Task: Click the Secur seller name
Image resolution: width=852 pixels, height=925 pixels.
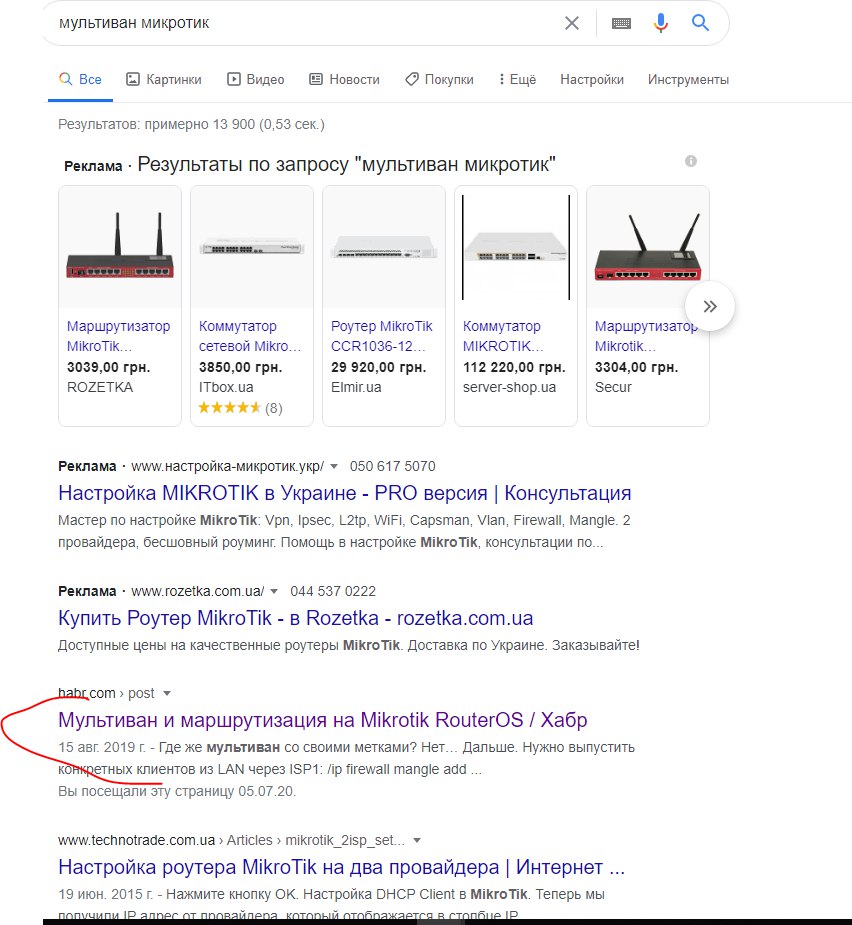Action: coord(613,388)
